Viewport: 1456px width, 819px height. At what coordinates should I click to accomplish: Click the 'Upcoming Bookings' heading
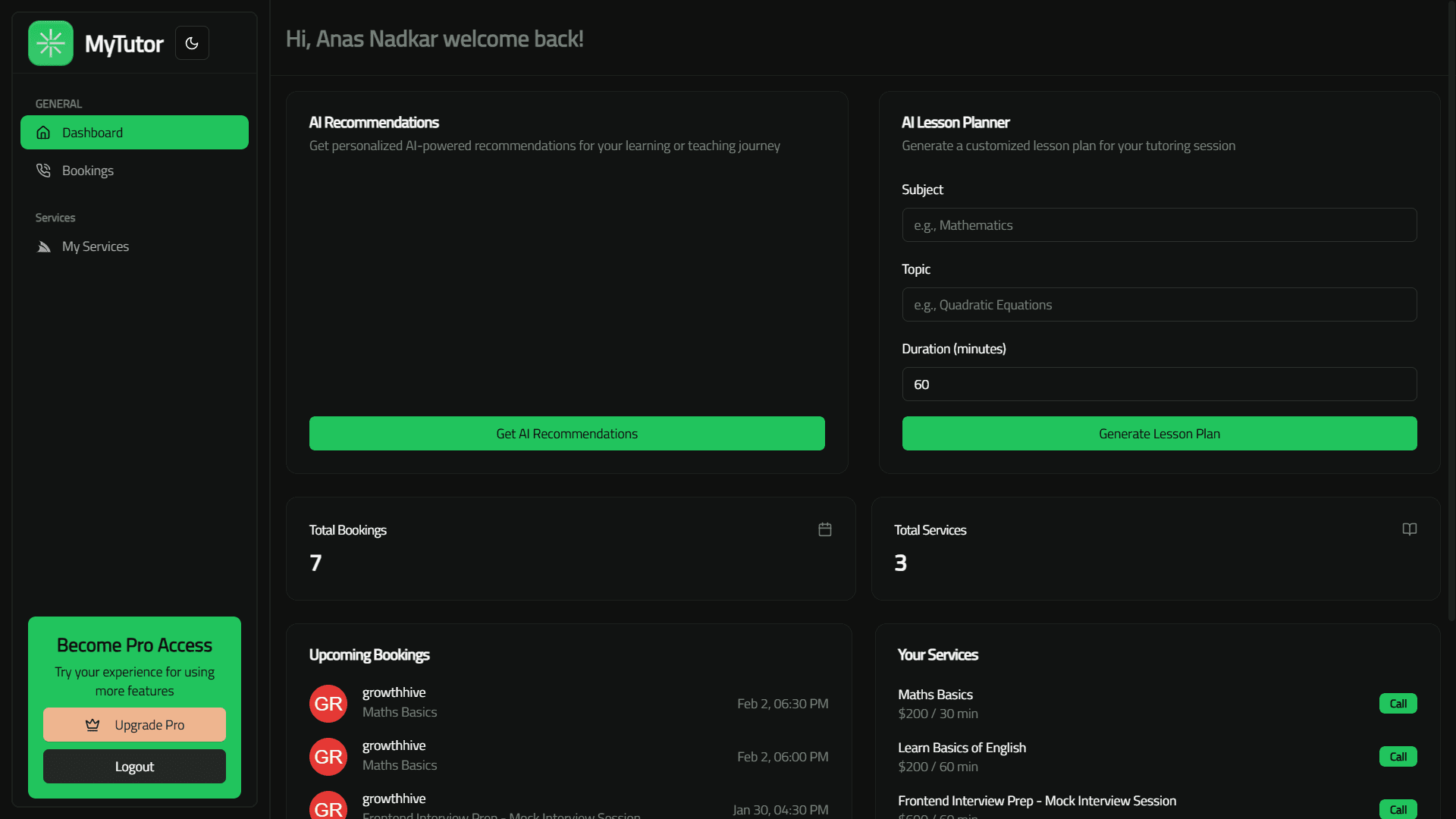369,654
